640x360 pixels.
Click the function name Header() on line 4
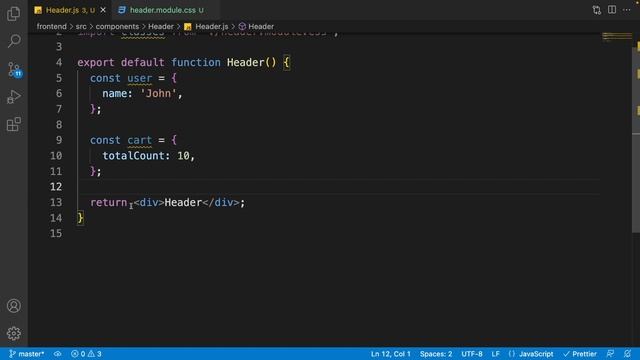coord(251,63)
